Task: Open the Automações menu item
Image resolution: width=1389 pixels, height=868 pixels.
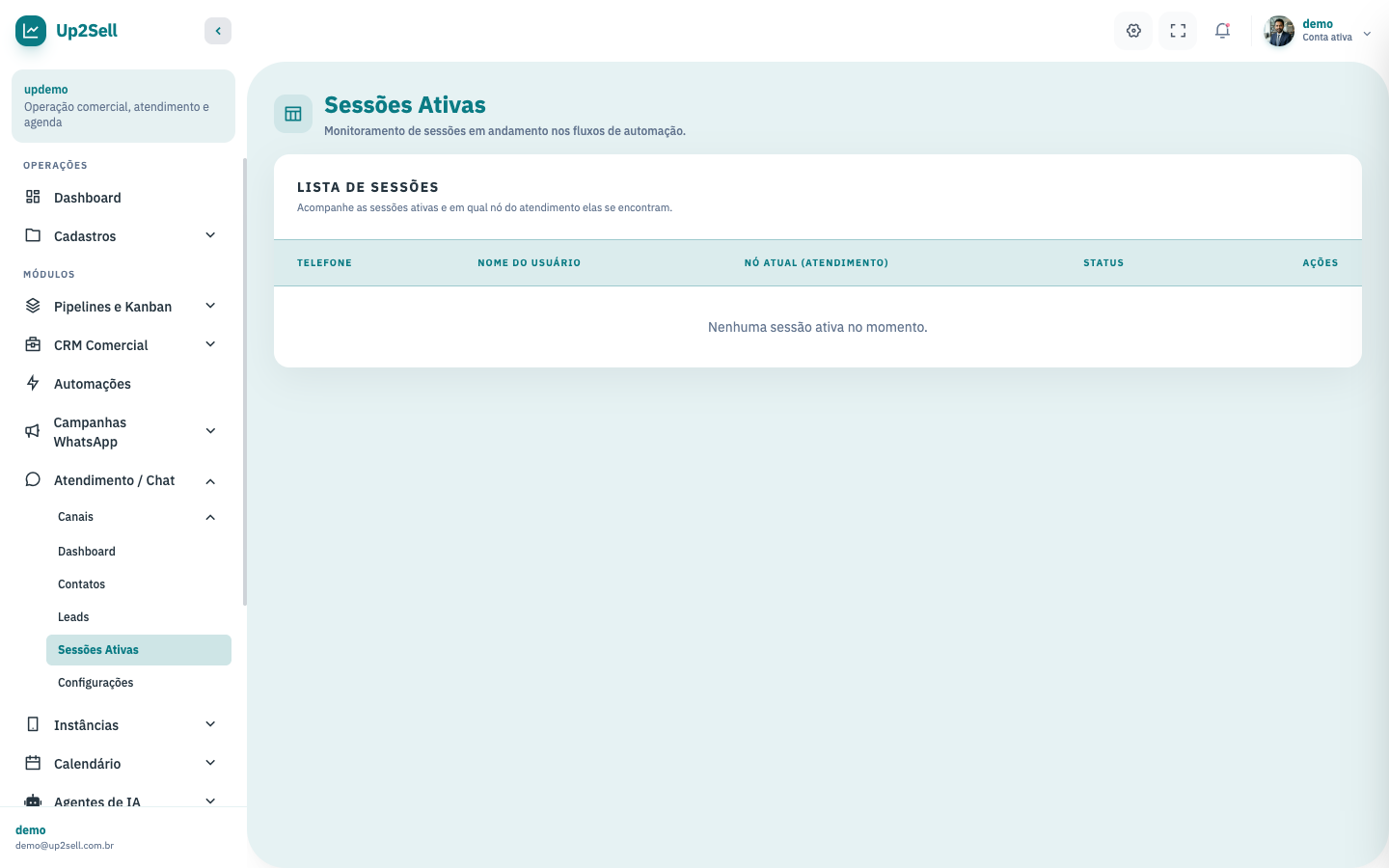Action: click(122, 384)
